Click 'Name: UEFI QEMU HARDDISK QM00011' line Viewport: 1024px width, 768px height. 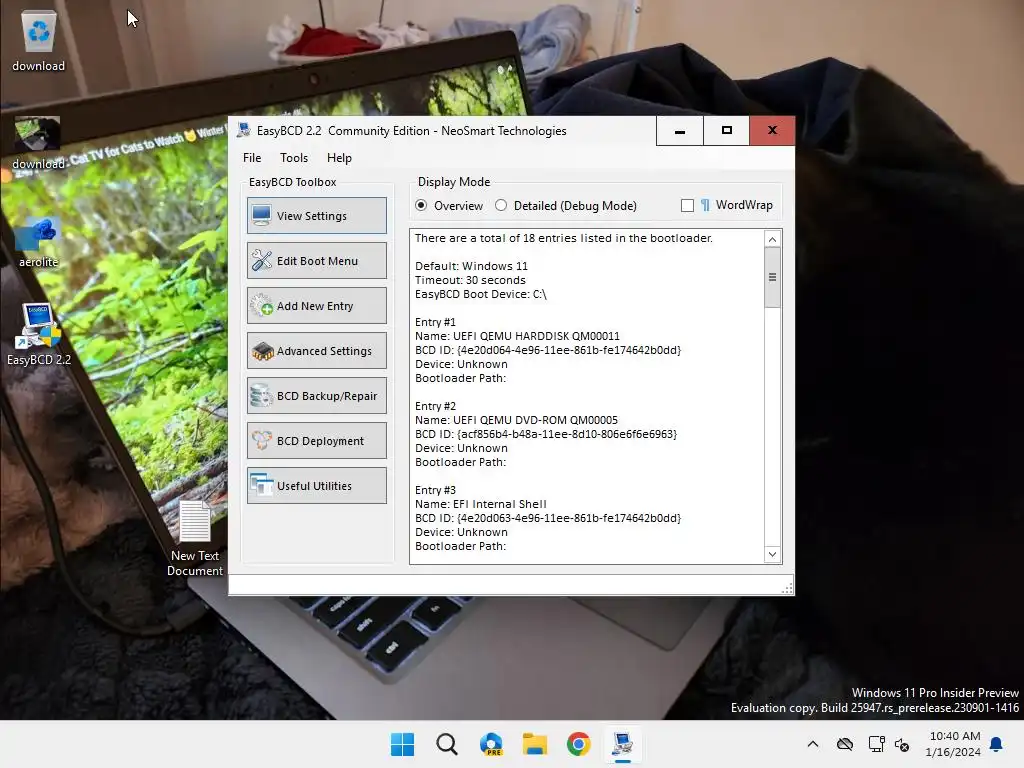click(517, 336)
